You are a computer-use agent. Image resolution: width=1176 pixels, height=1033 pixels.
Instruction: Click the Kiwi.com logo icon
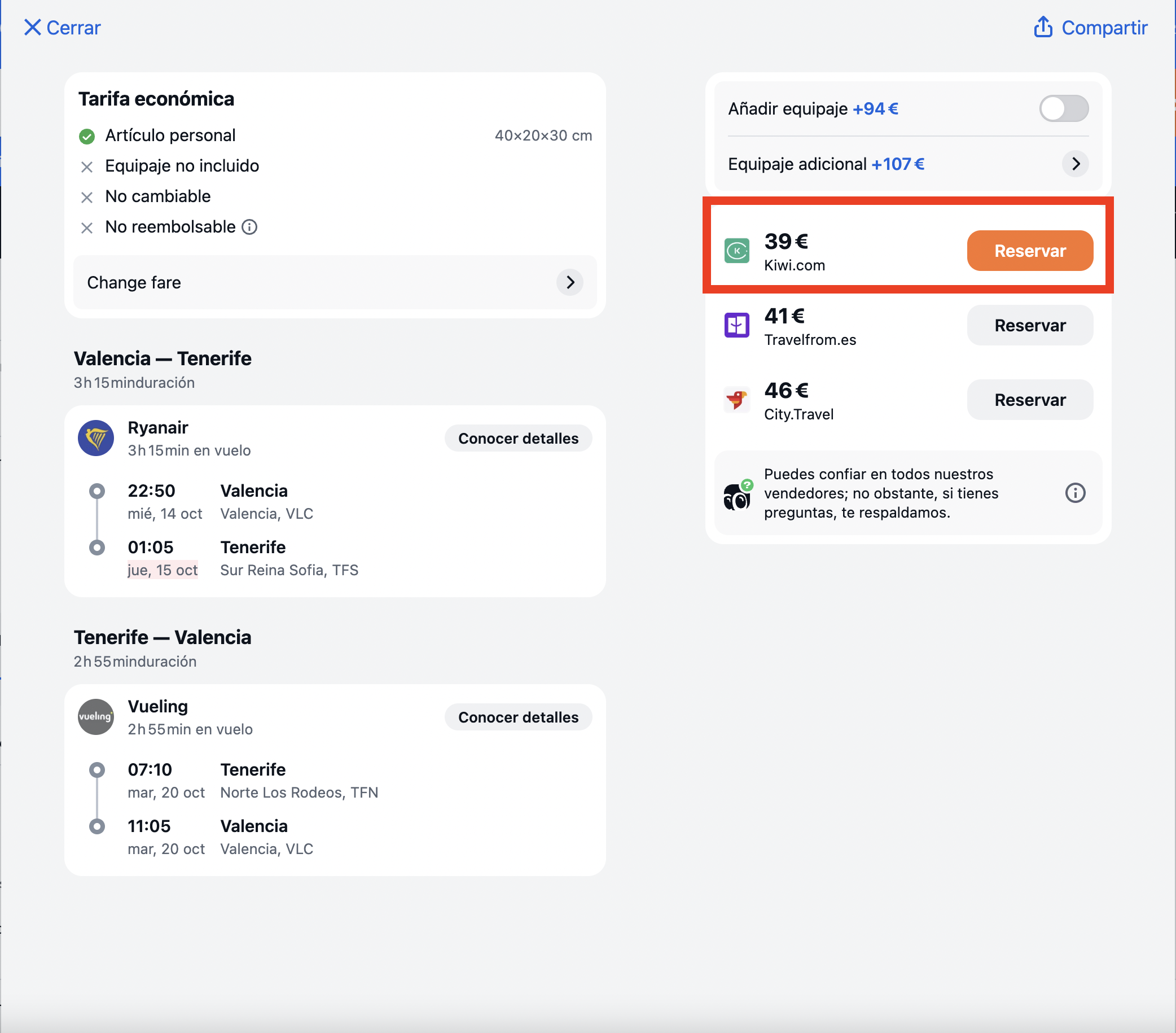click(x=736, y=250)
